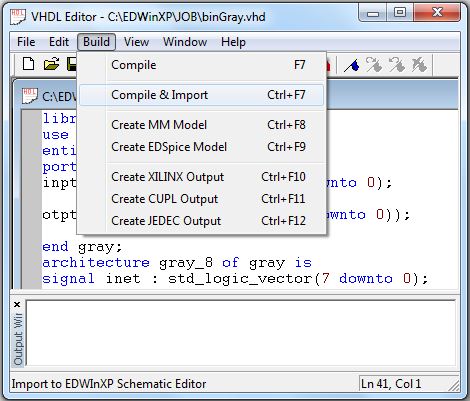The height and width of the screenshot is (401, 470).
Task: Click the clear all bookmarks flag icon
Action: pos(419,64)
